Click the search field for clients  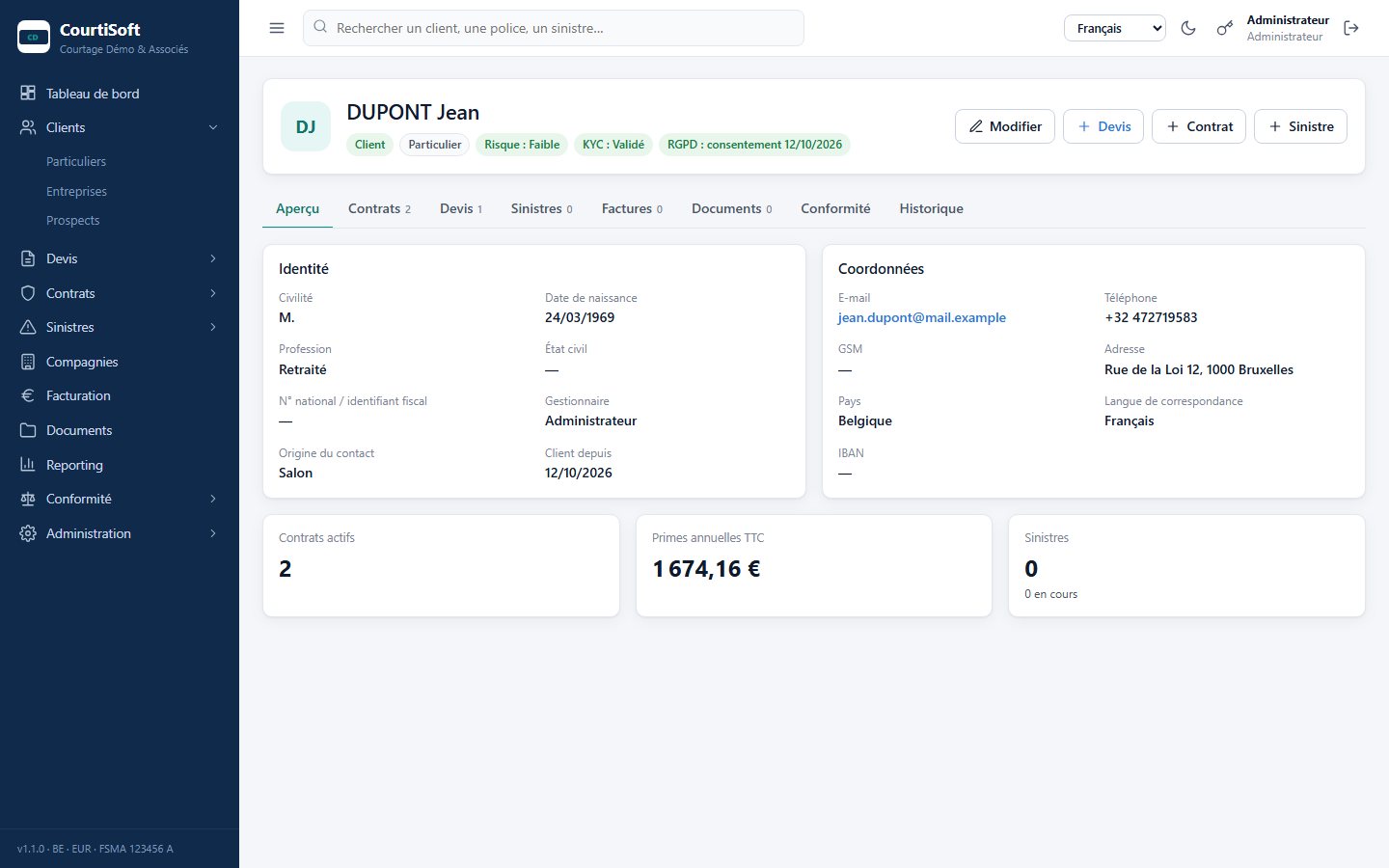coord(554,28)
